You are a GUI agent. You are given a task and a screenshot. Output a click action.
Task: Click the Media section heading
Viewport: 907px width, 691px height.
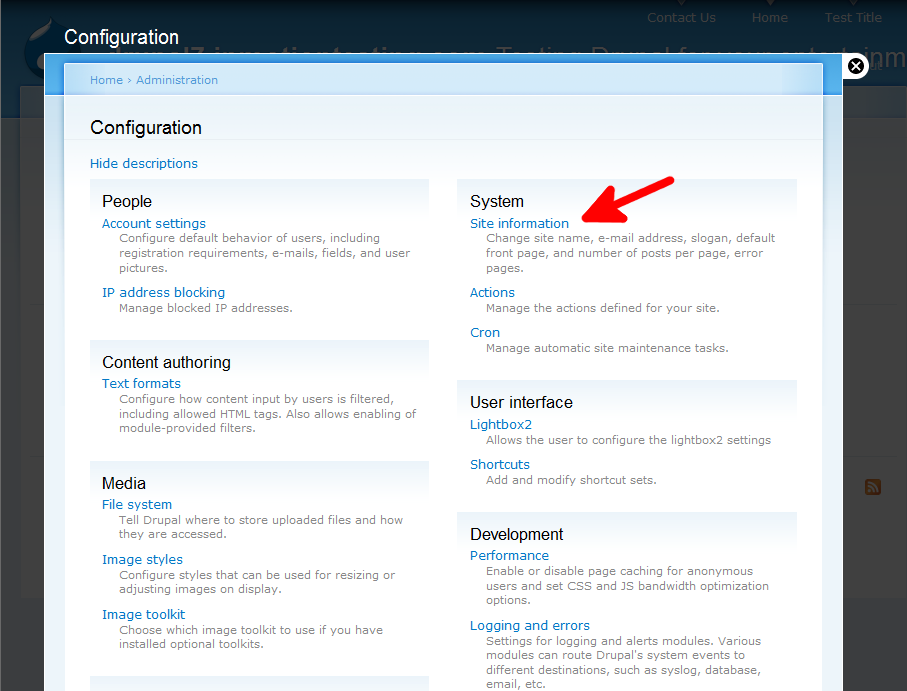coord(124,483)
